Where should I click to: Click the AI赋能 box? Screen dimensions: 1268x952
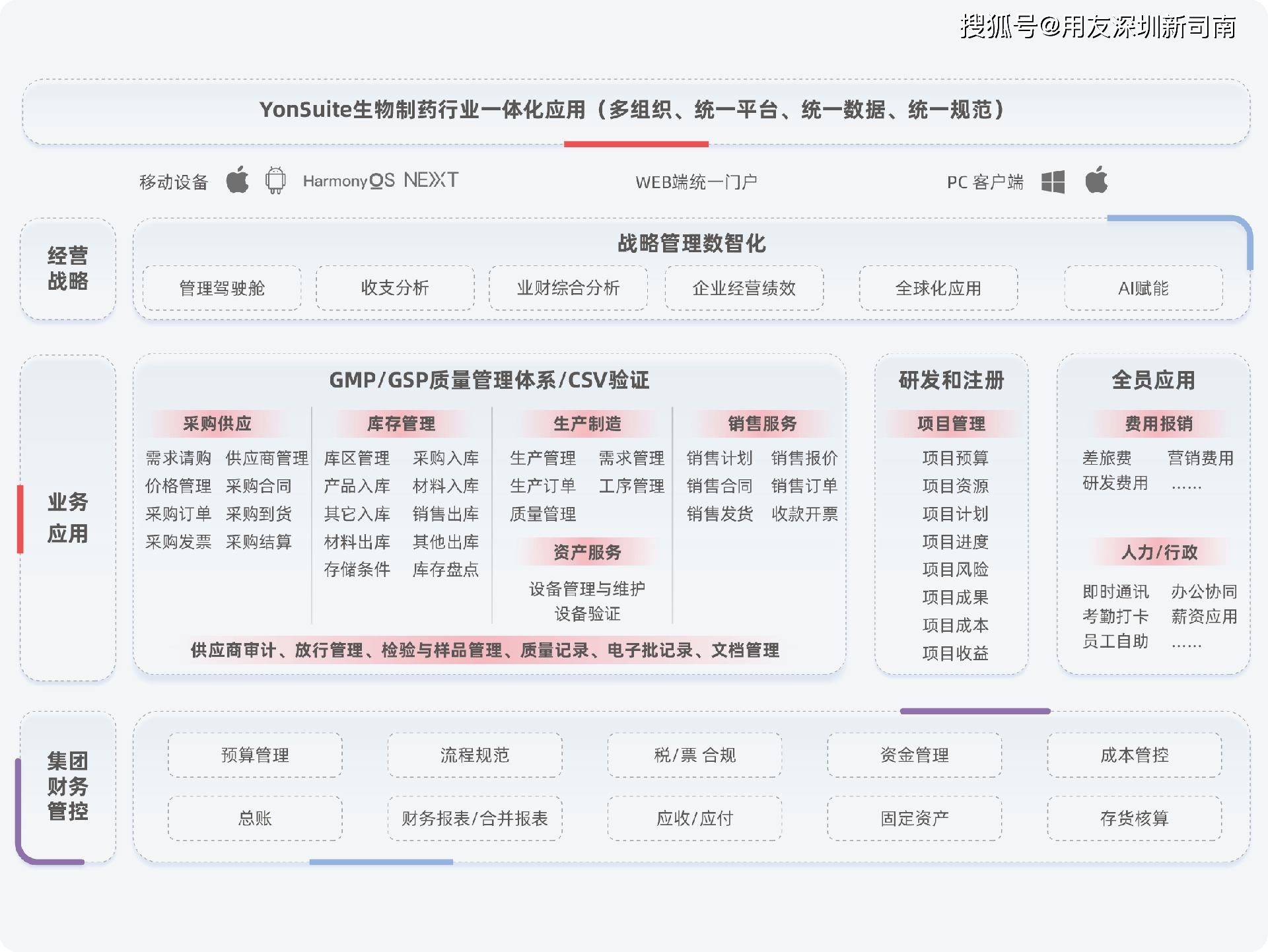(1143, 288)
